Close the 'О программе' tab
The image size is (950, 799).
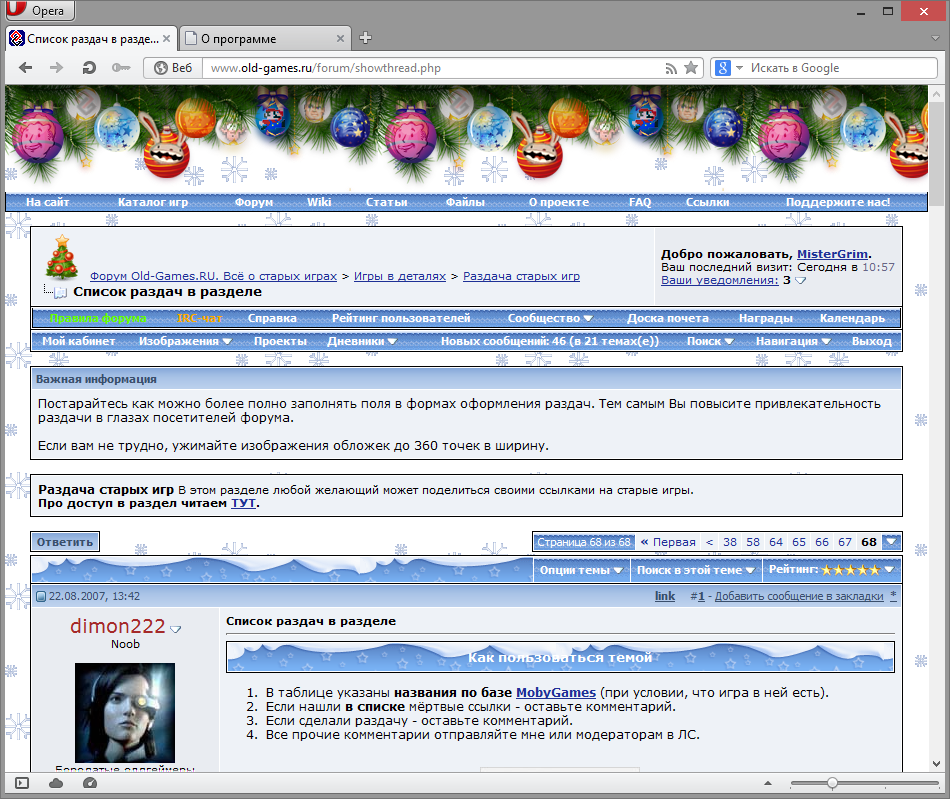point(340,39)
